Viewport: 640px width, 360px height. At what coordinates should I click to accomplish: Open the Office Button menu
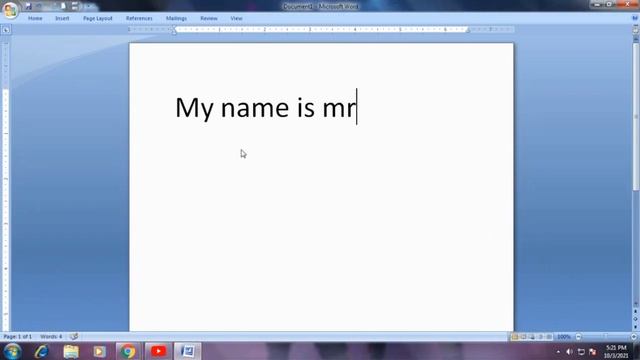pyautogui.click(x=11, y=10)
